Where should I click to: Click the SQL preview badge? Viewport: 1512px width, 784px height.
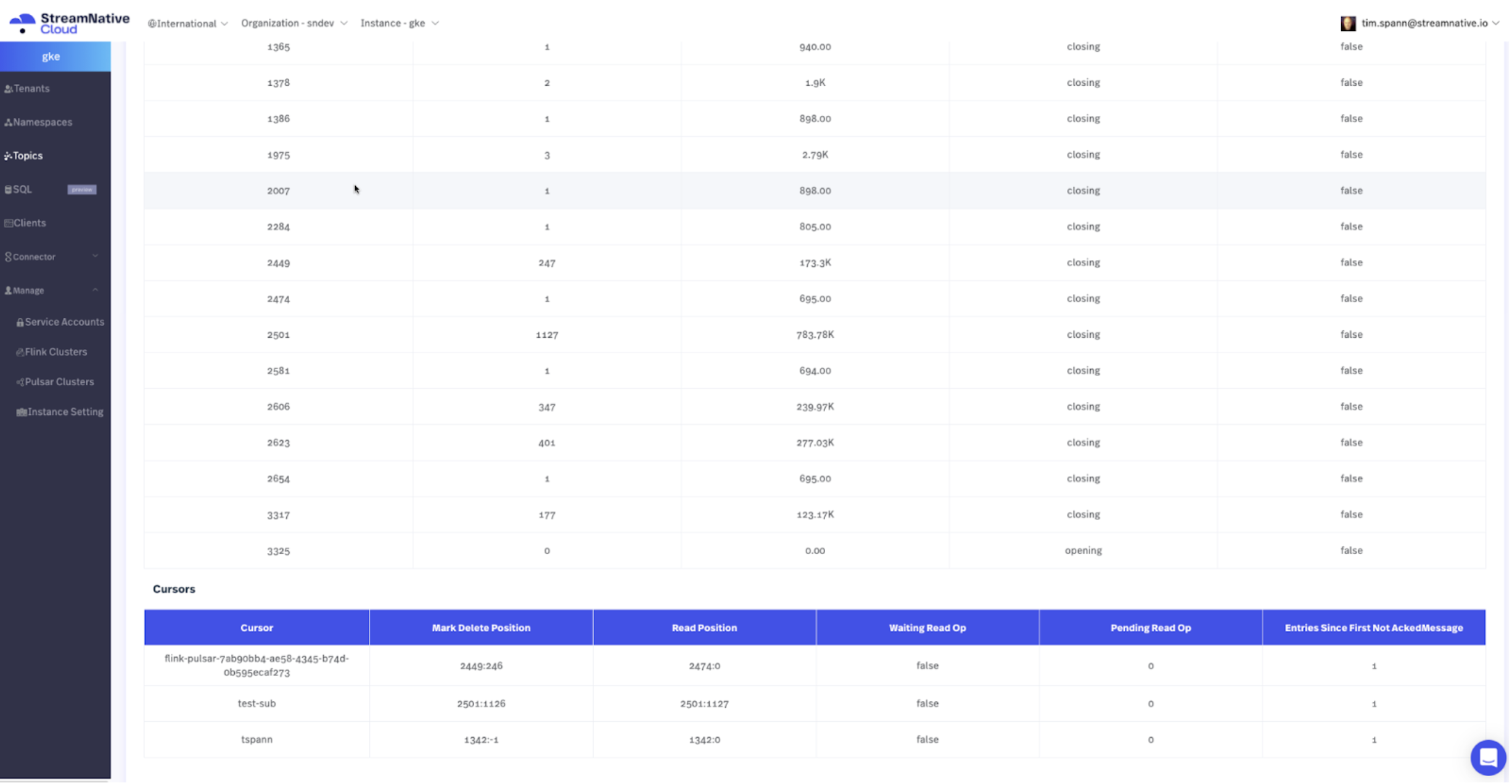click(81, 189)
